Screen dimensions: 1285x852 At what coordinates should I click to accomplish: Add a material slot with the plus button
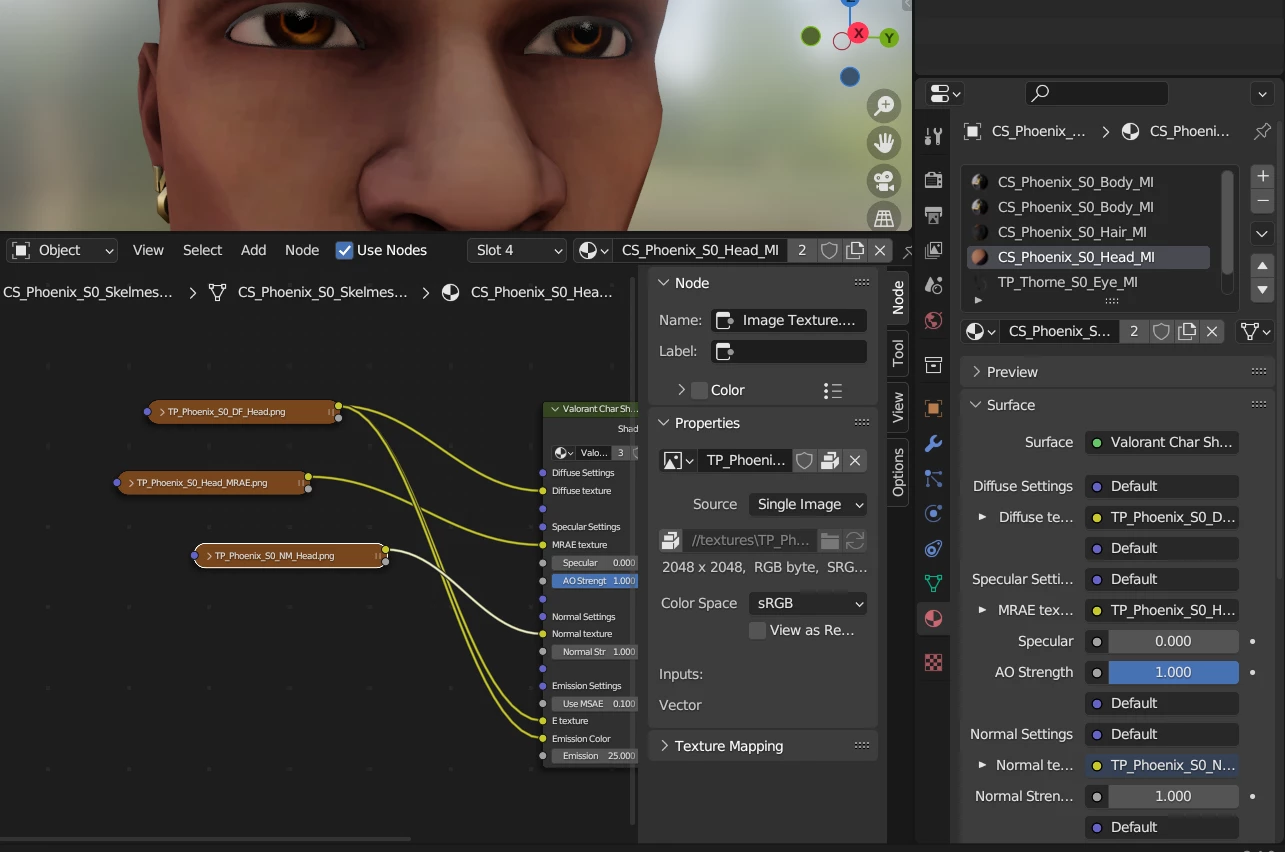(1262, 176)
